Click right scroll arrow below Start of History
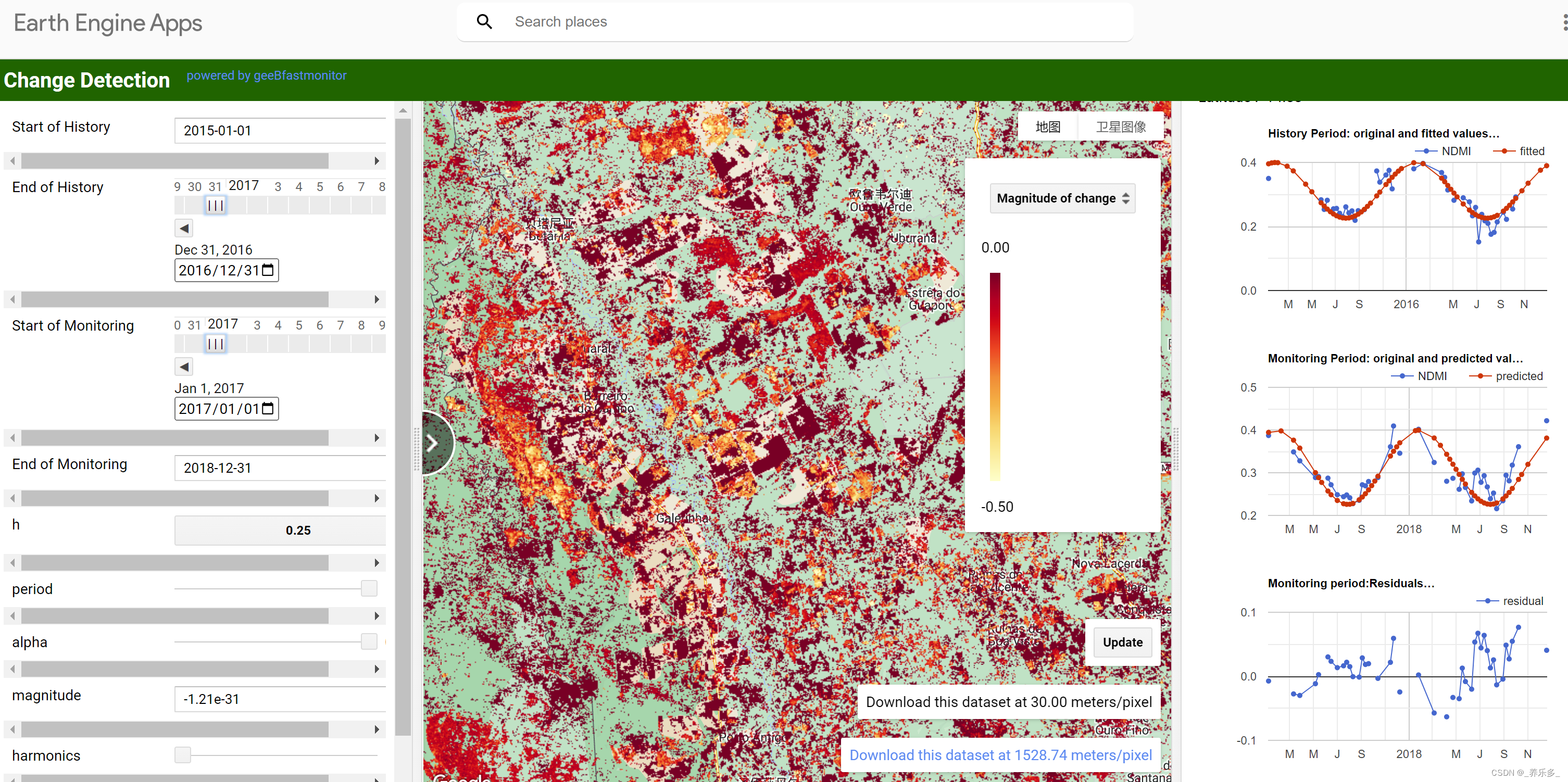This screenshot has height=782, width=1568. pyautogui.click(x=377, y=161)
